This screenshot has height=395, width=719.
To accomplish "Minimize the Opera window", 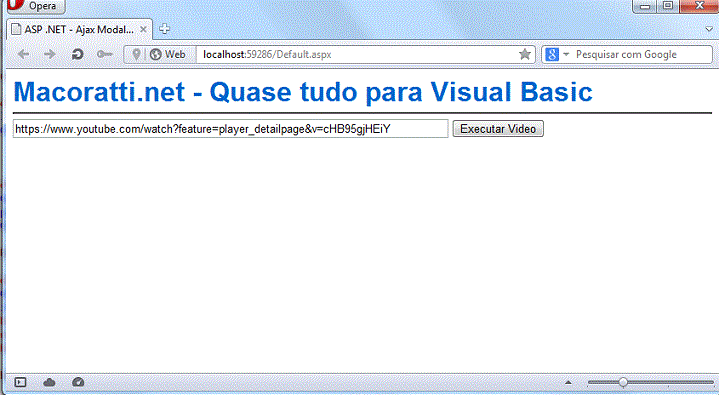I will coord(644,6).
